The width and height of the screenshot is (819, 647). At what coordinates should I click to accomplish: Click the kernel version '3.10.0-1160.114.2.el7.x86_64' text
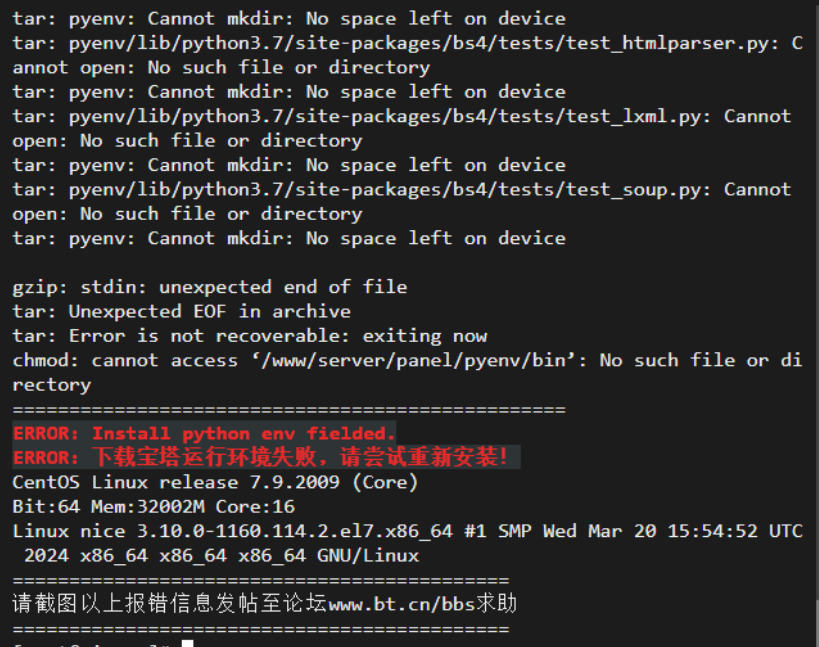coord(295,531)
